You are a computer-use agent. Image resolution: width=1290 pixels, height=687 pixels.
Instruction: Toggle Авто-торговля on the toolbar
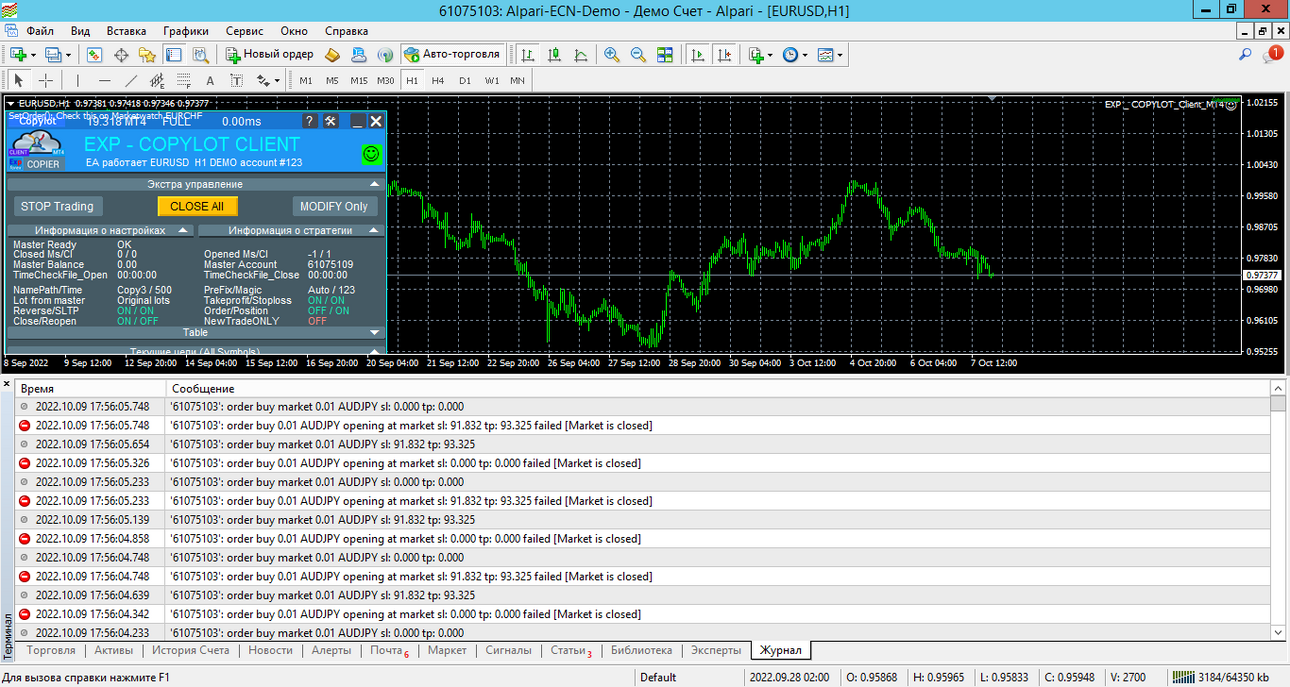(451, 54)
